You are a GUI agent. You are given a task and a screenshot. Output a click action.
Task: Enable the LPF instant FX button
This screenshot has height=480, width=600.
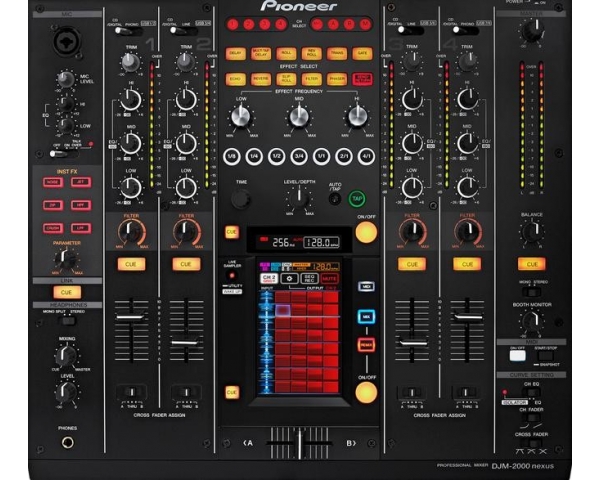[81, 228]
